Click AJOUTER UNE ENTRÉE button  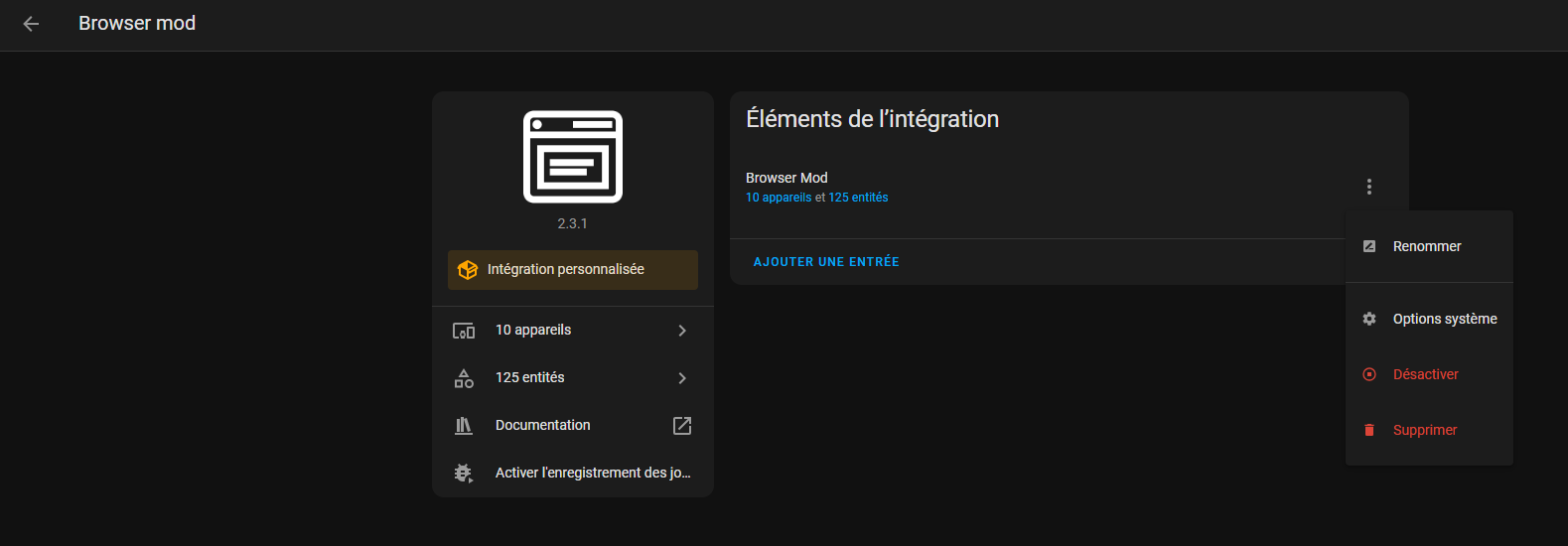826,262
